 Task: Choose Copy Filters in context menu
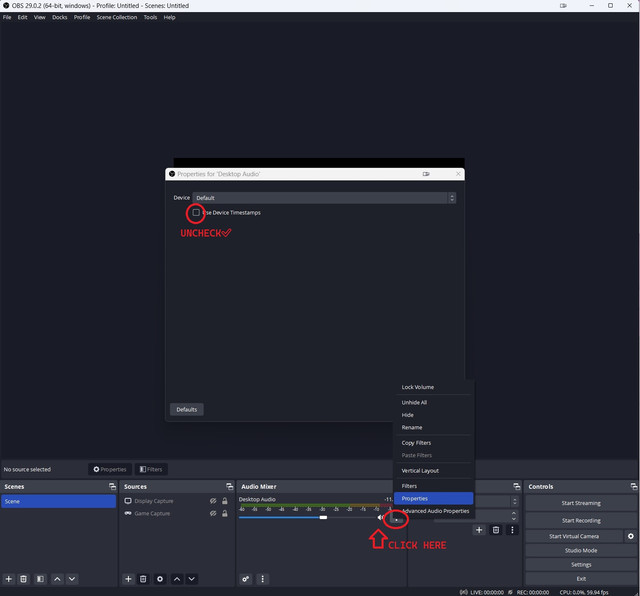[433, 443]
